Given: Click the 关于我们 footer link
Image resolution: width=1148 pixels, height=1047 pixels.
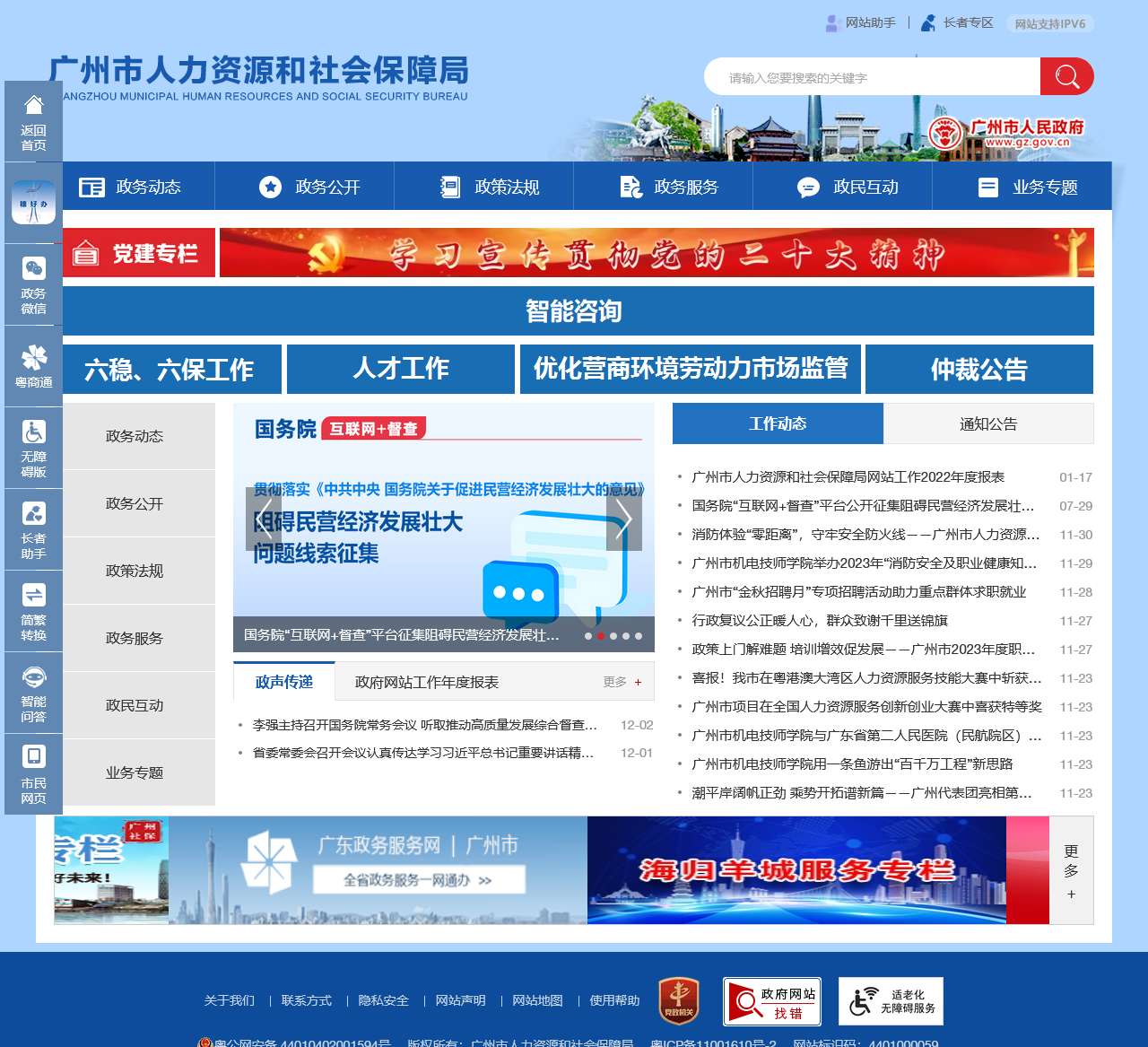Looking at the screenshot, I should [x=229, y=1000].
